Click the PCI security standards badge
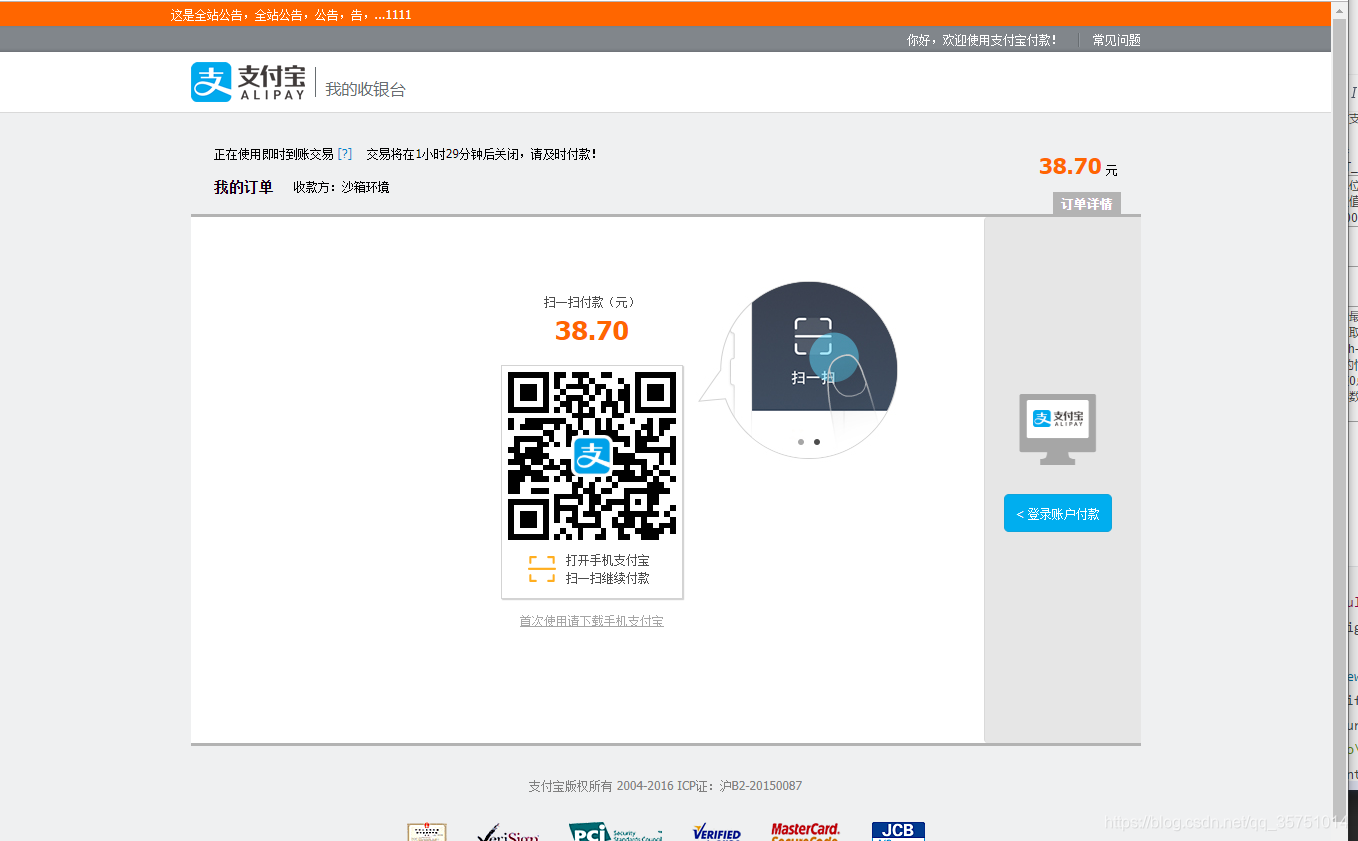 click(x=616, y=832)
